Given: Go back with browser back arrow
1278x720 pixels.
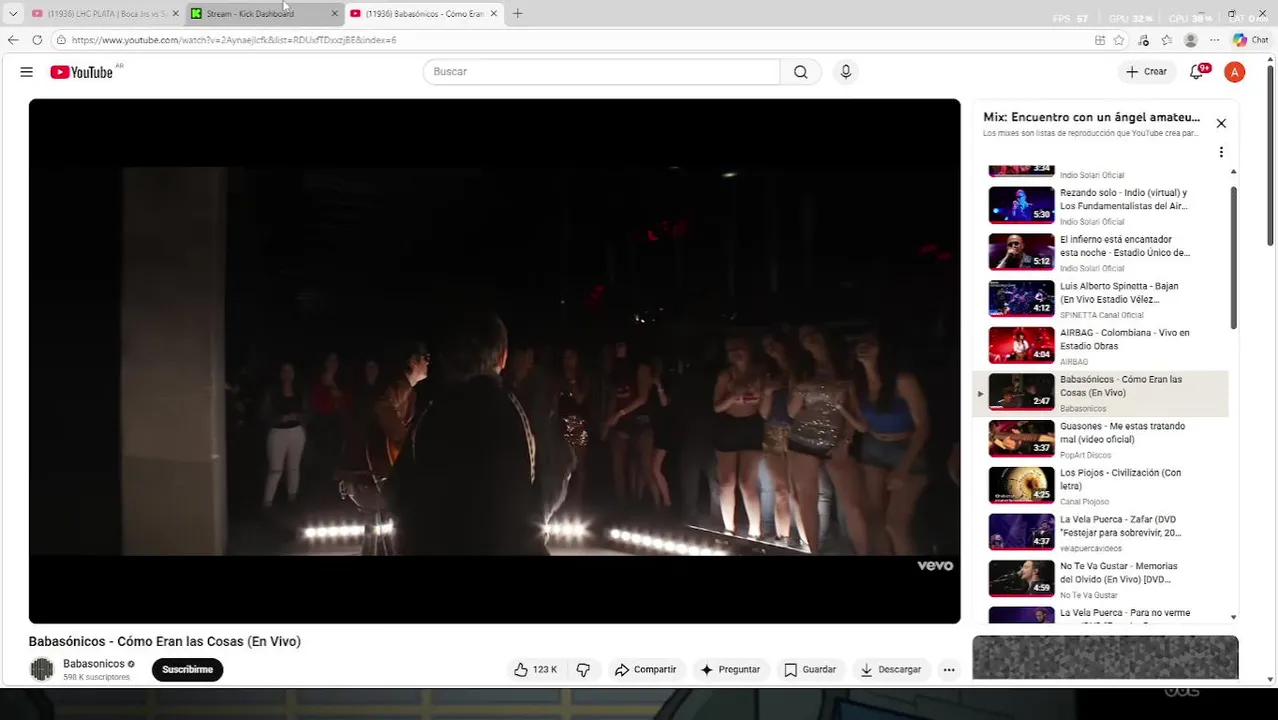Looking at the screenshot, I should click(x=13, y=40).
